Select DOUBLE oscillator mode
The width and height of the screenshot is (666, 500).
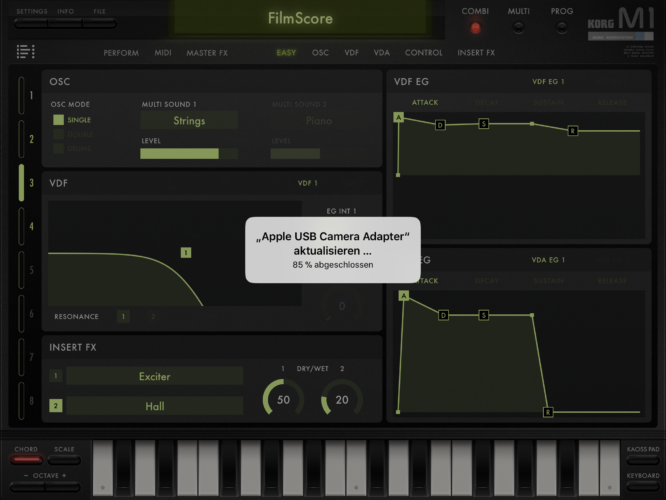pyautogui.click(x=59, y=134)
